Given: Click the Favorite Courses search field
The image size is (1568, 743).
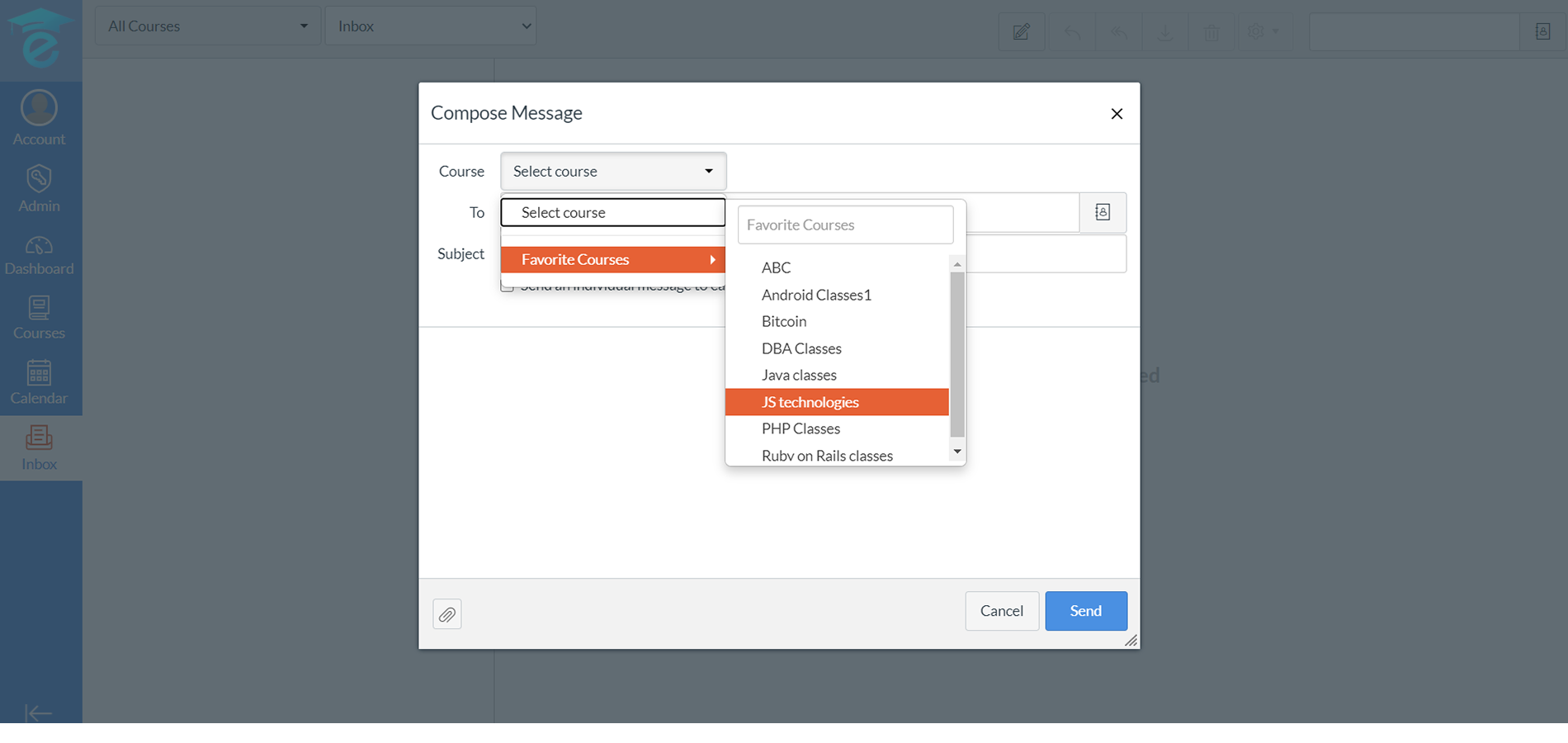Looking at the screenshot, I should coord(845,225).
